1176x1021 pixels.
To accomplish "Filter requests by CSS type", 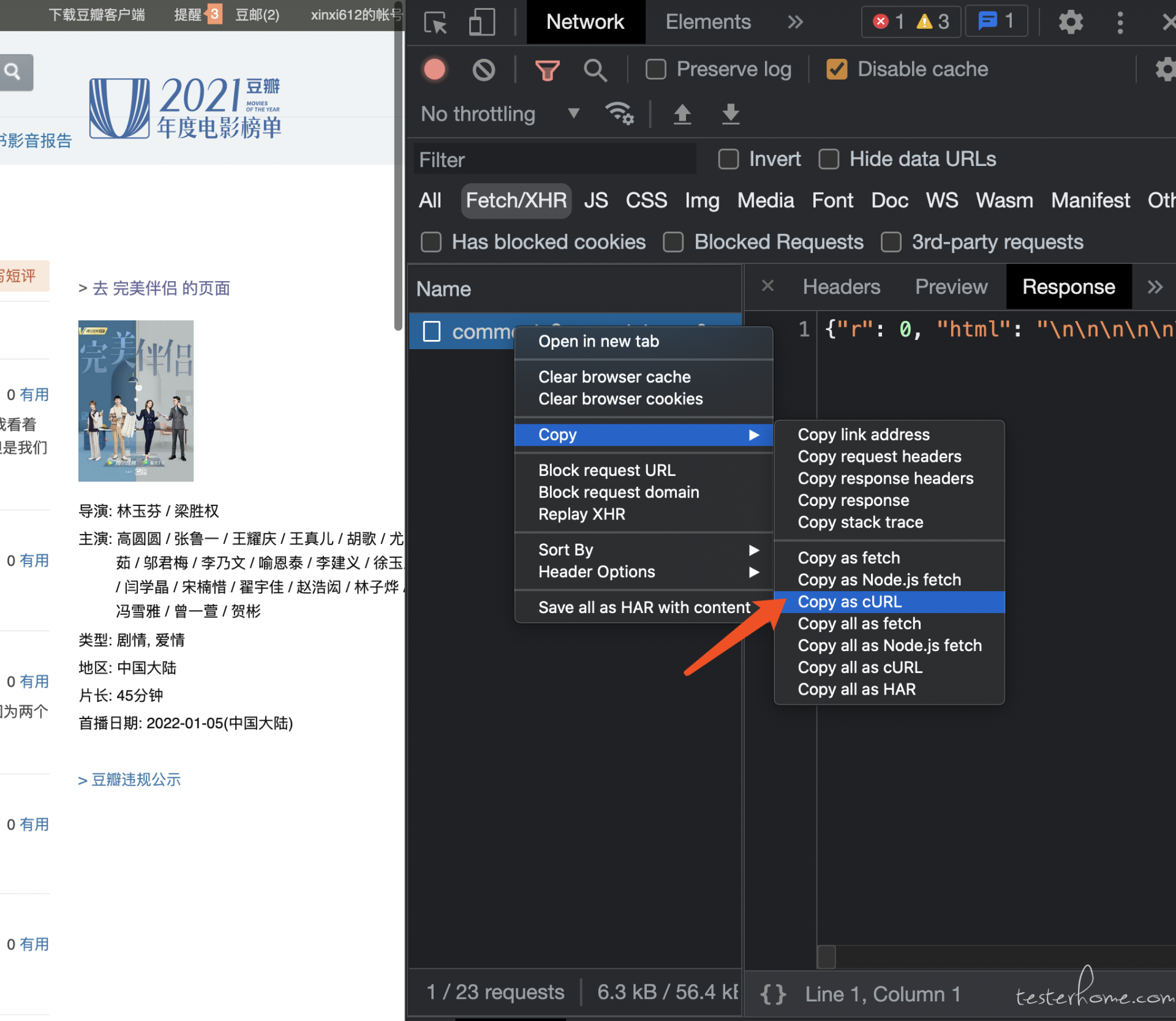I will 646,200.
